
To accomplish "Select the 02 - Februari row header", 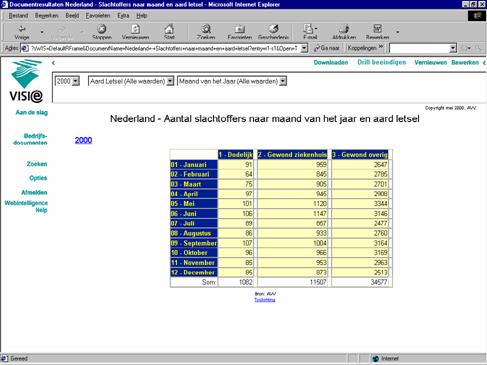I will pyautogui.click(x=194, y=174).
